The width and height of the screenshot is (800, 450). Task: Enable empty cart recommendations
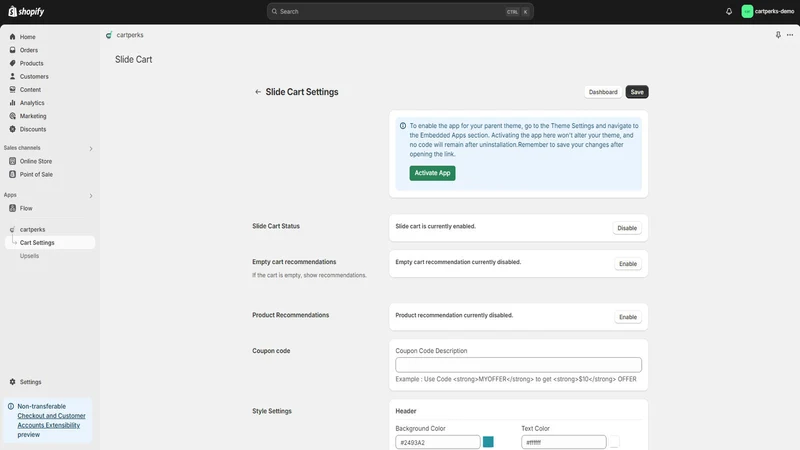pyautogui.click(x=628, y=264)
